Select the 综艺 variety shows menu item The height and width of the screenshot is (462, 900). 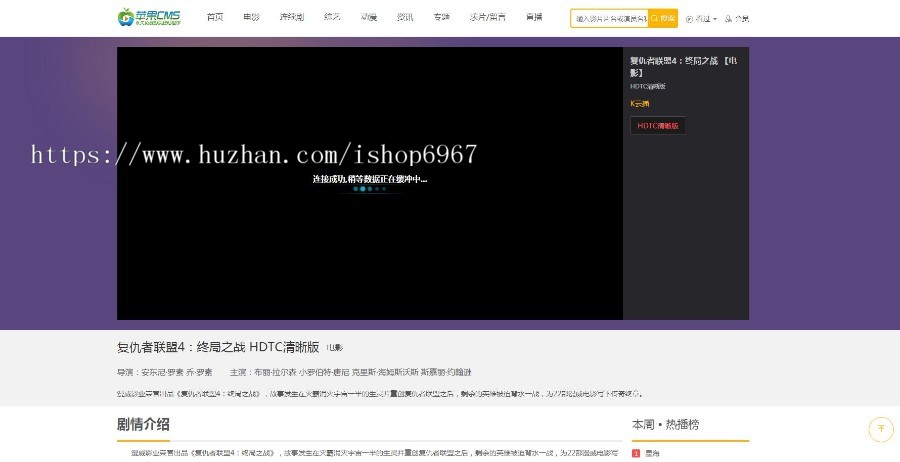(x=332, y=18)
